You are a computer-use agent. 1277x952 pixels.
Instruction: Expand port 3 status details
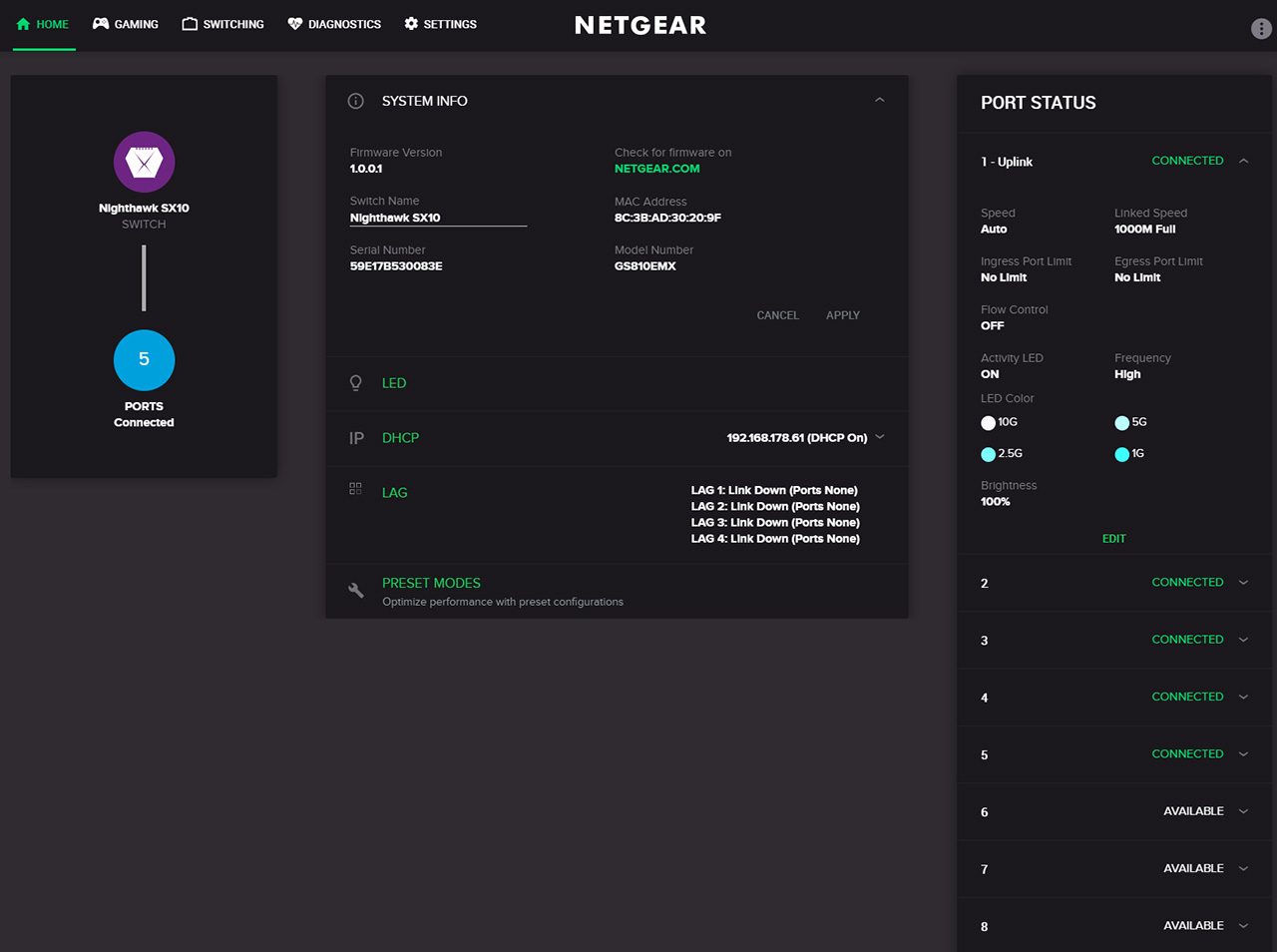[1243, 640]
